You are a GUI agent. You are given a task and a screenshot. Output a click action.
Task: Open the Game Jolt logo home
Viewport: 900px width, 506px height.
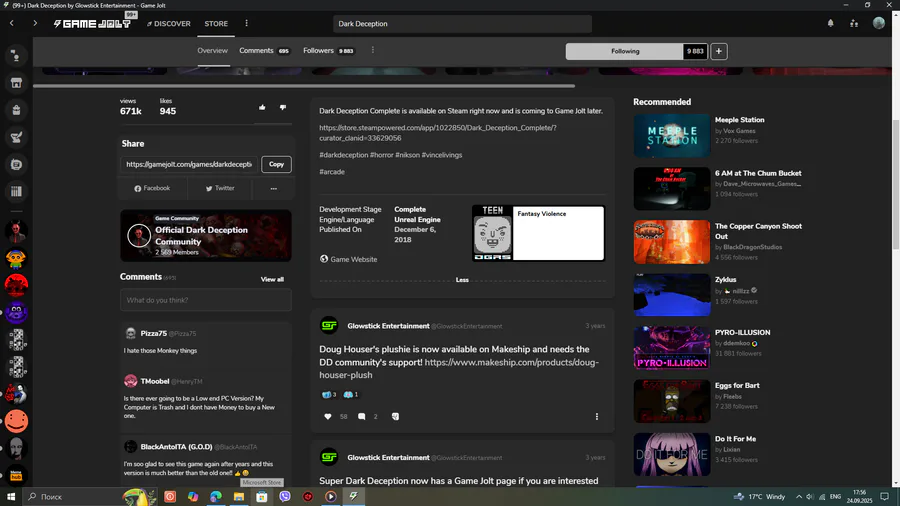(x=92, y=24)
